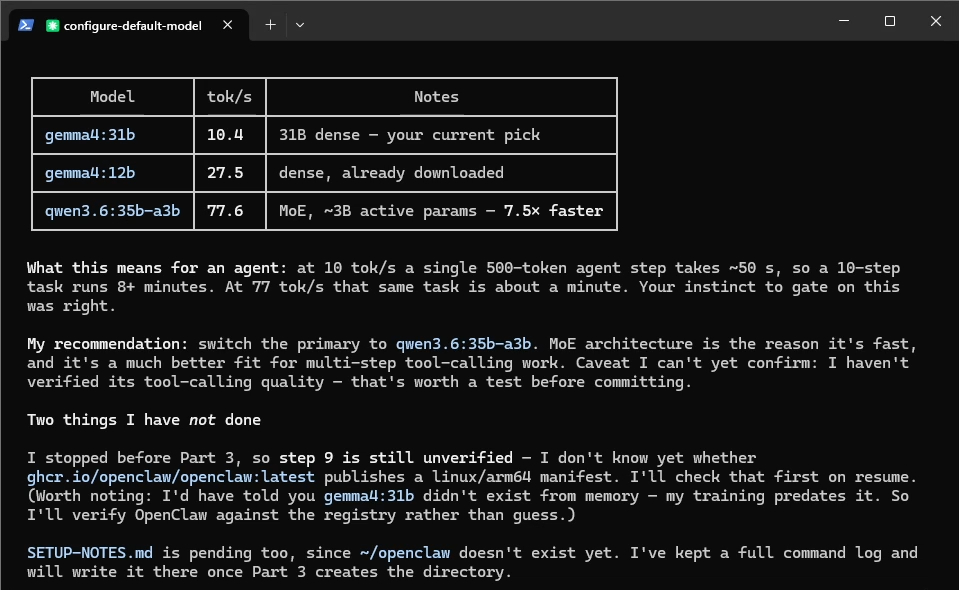The height and width of the screenshot is (590, 959).
Task: Click qwen3.6:35b-a3b in the recommendation paragraph
Action: 464,344
